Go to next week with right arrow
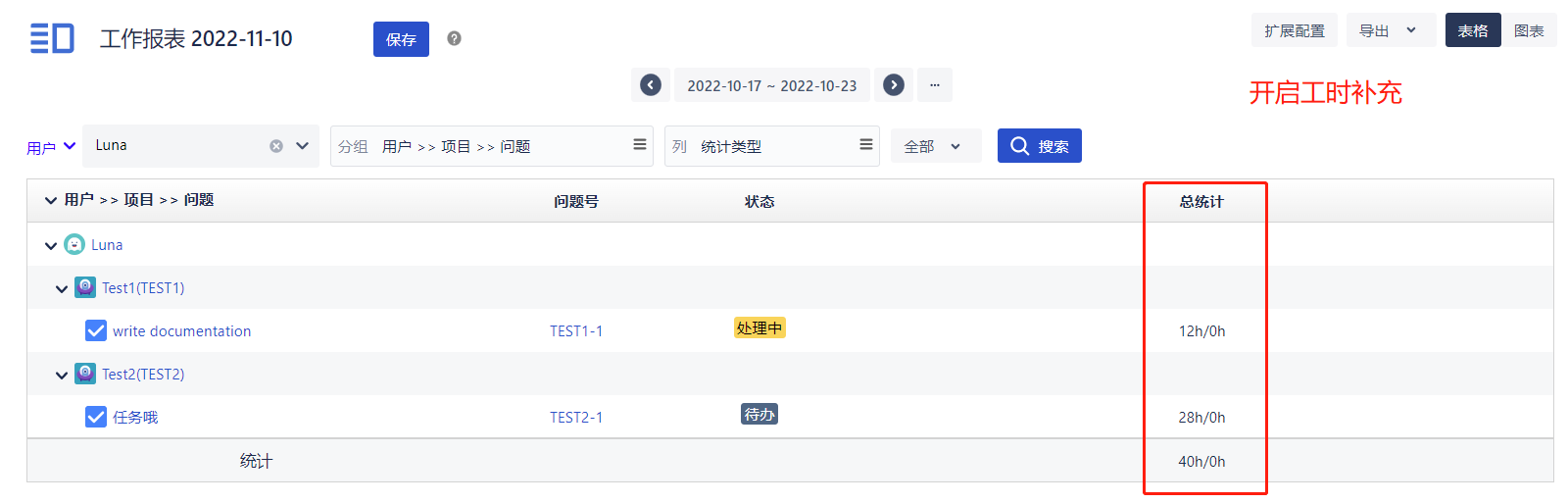The image size is (1568, 503). coord(894,85)
